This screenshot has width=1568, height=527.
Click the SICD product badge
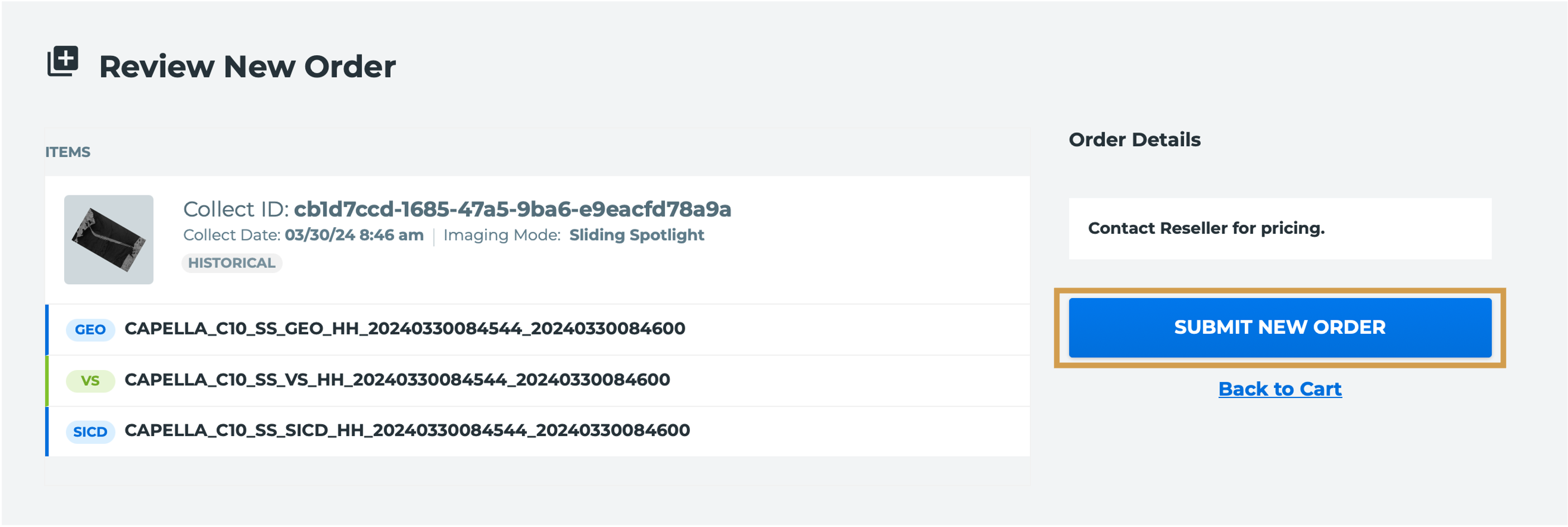pos(90,432)
